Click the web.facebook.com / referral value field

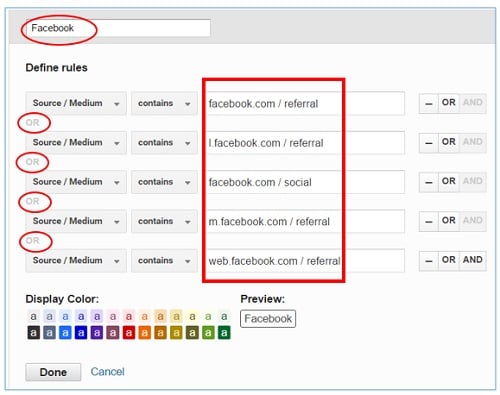pos(305,261)
